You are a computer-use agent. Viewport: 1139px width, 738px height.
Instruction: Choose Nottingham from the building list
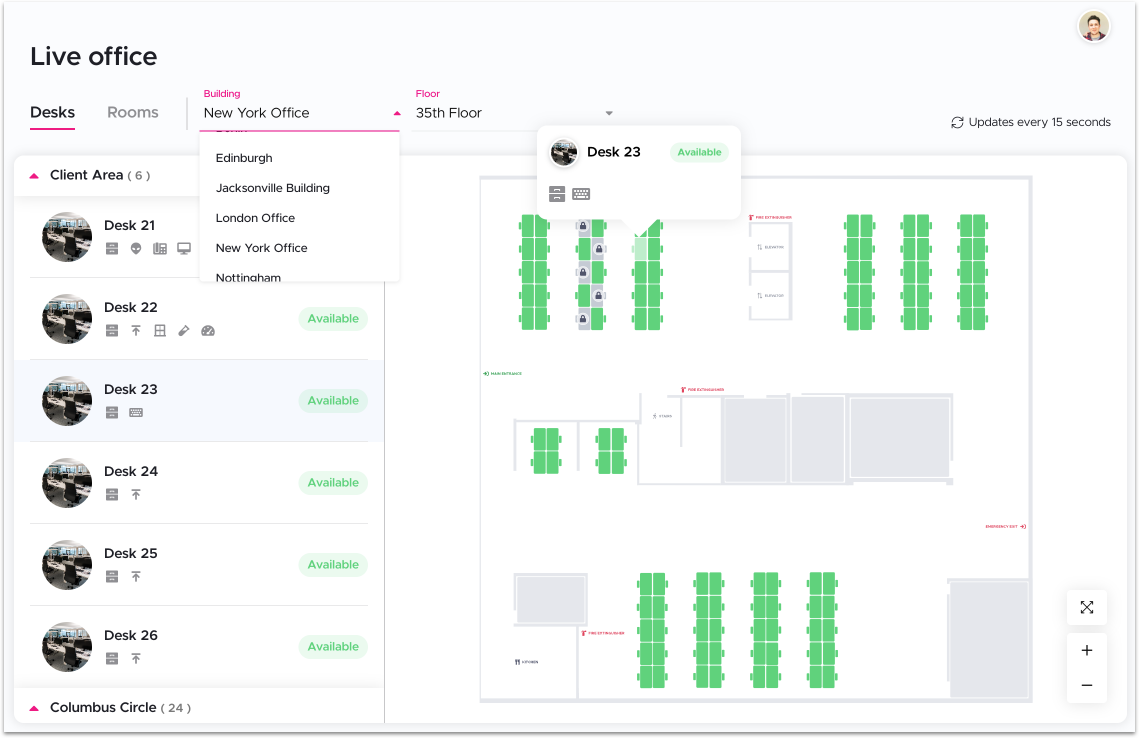pyautogui.click(x=248, y=277)
